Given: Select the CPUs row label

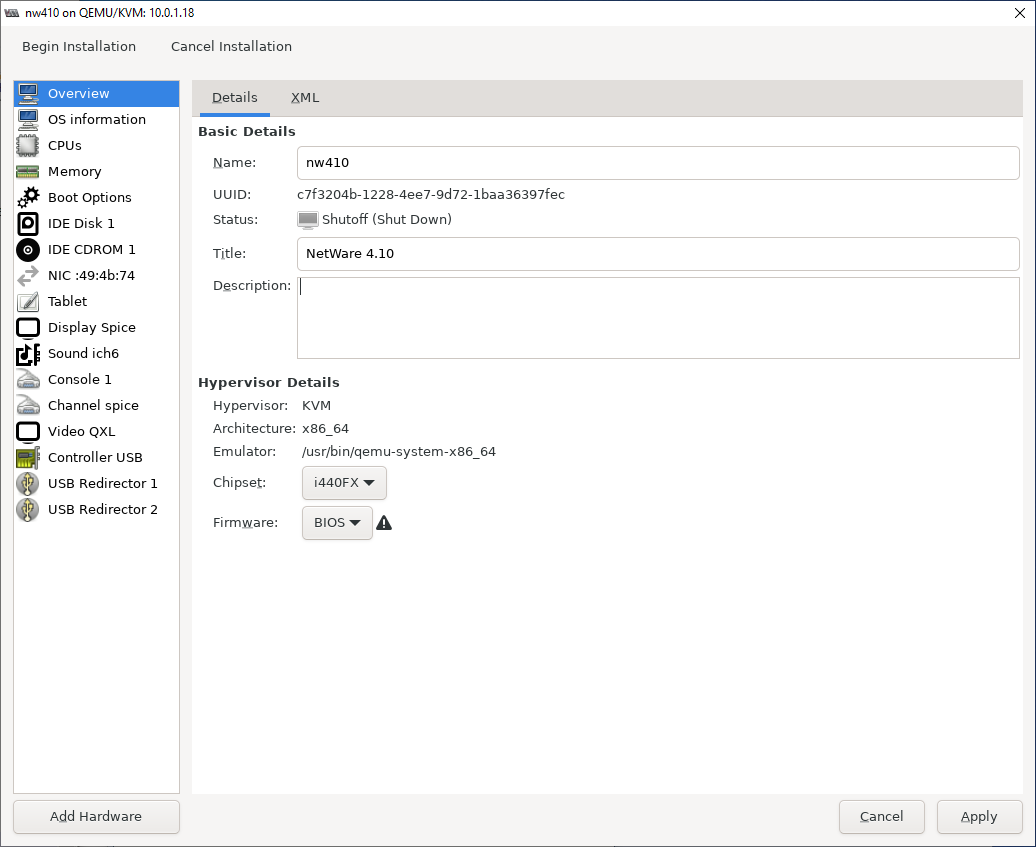Looking at the screenshot, I should (x=65, y=145).
